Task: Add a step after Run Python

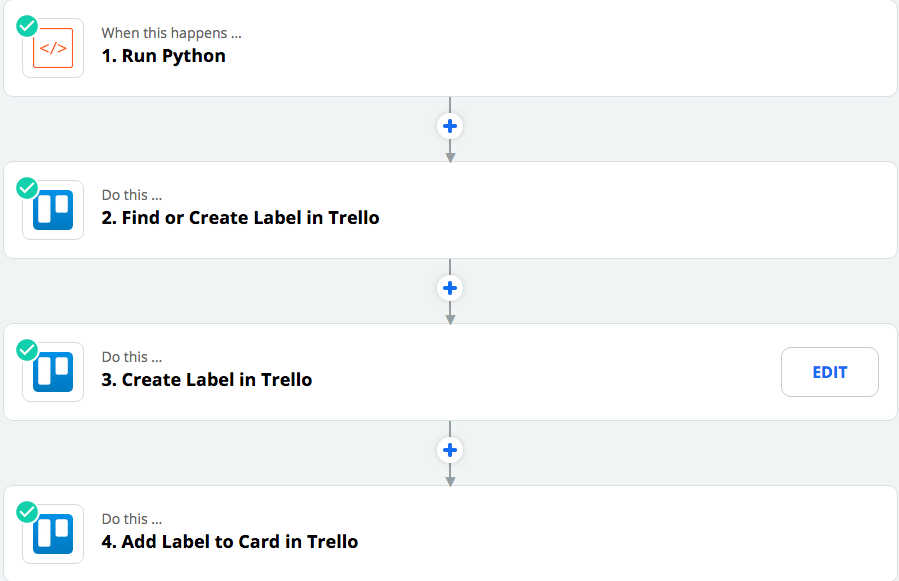Action: coord(450,126)
